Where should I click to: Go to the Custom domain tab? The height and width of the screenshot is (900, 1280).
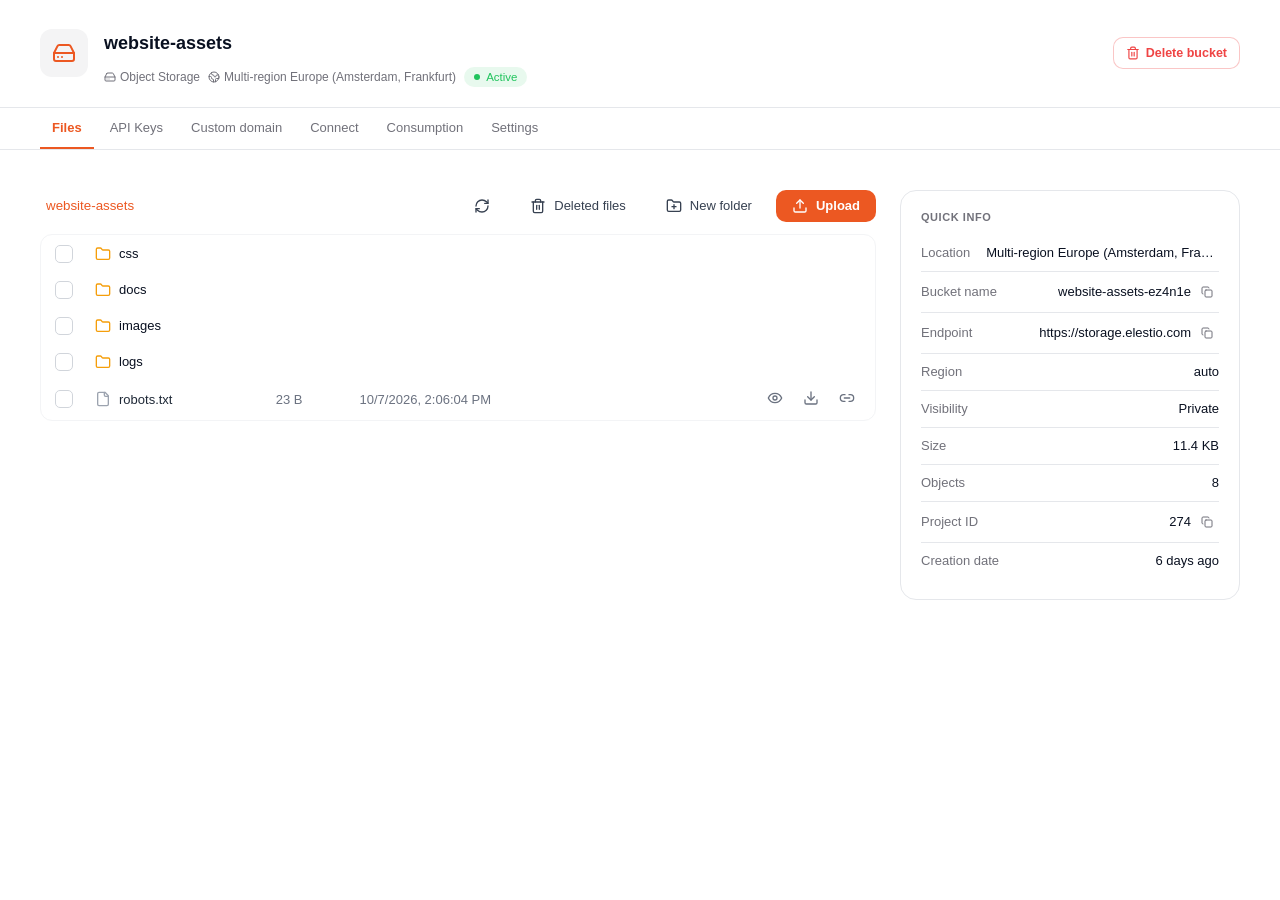pyautogui.click(x=236, y=128)
